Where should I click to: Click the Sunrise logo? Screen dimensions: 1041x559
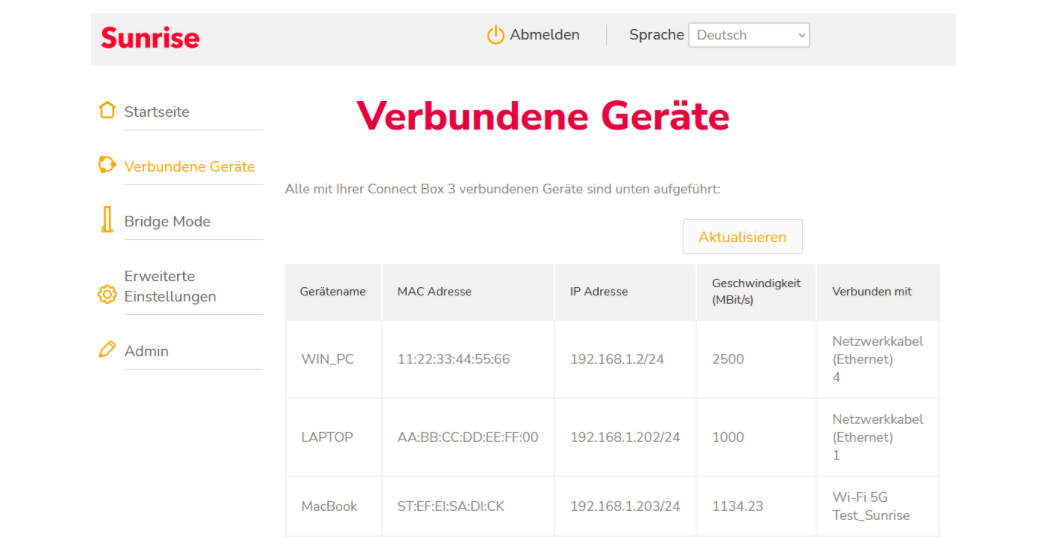[150, 38]
